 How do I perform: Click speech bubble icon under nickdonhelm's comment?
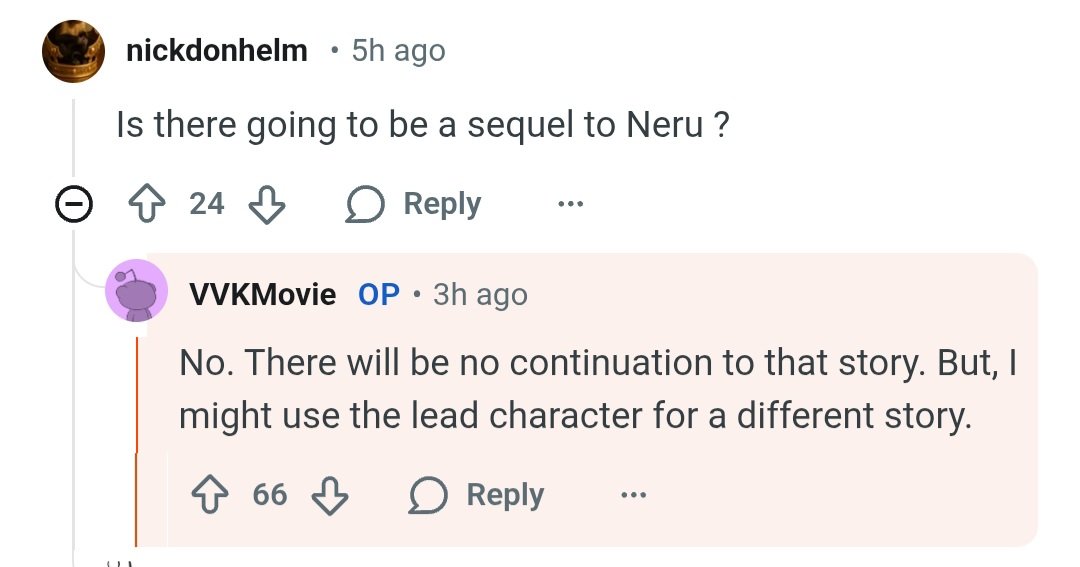pyautogui.click(x=365, y=204)
